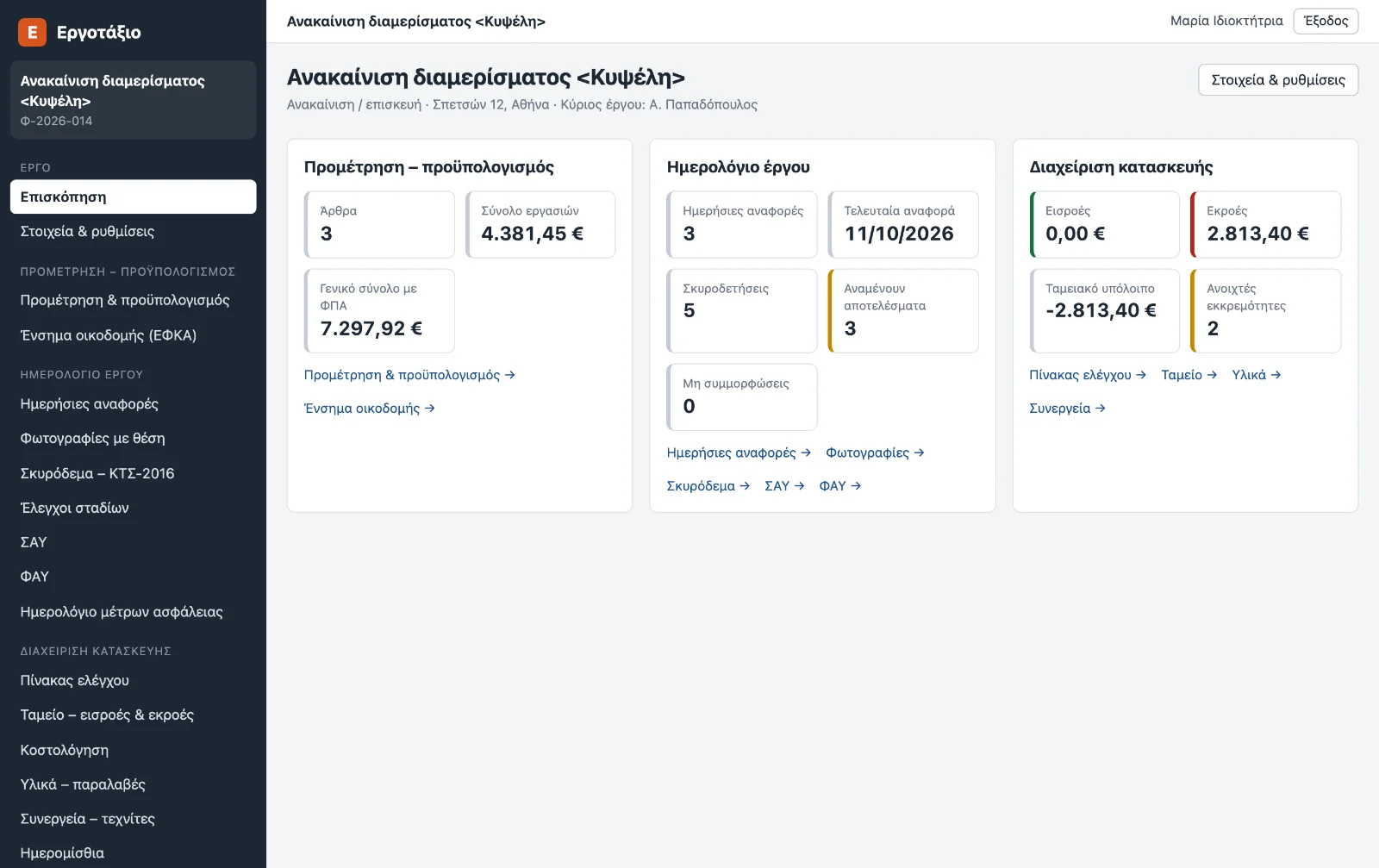
Task: Follow the Ημερήσιες αναφορές → card link
Action: pyautogui.click(x=739, y=453)
